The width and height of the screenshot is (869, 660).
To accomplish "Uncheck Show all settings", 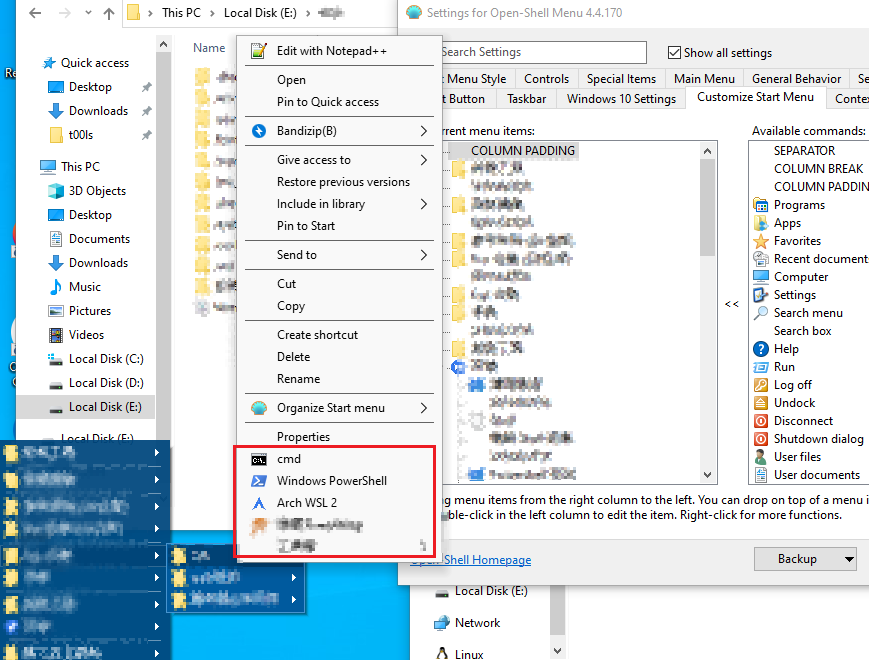I will point(676,52).
